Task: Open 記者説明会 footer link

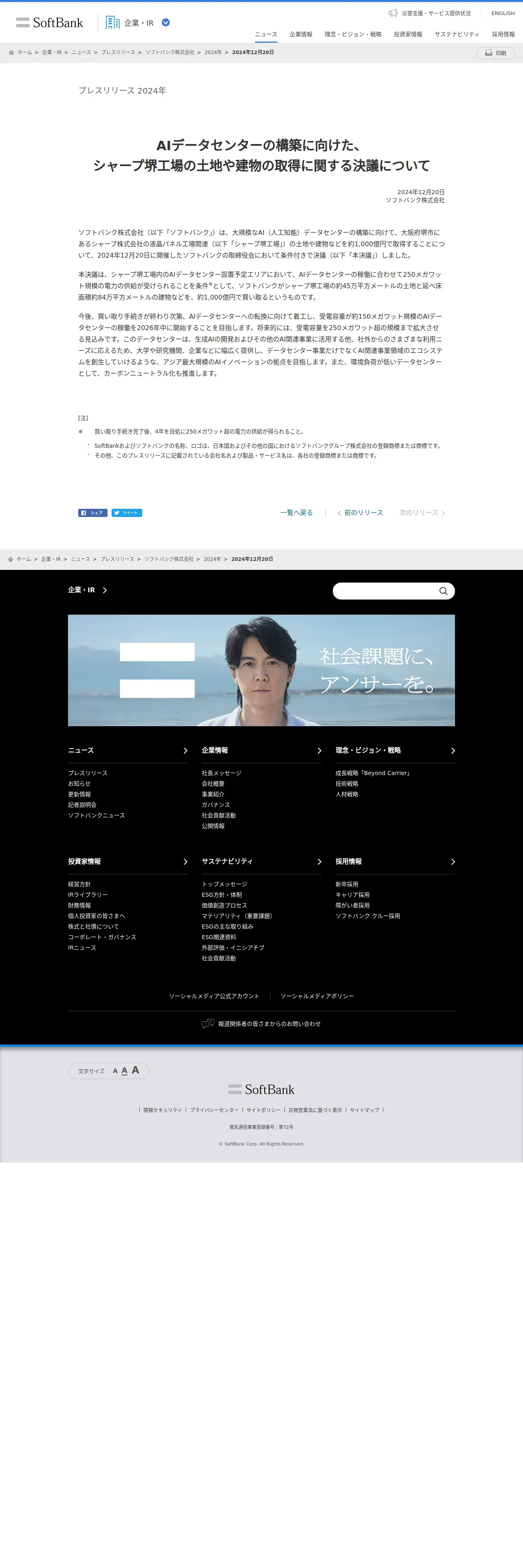Action: [x=82, y=805]
